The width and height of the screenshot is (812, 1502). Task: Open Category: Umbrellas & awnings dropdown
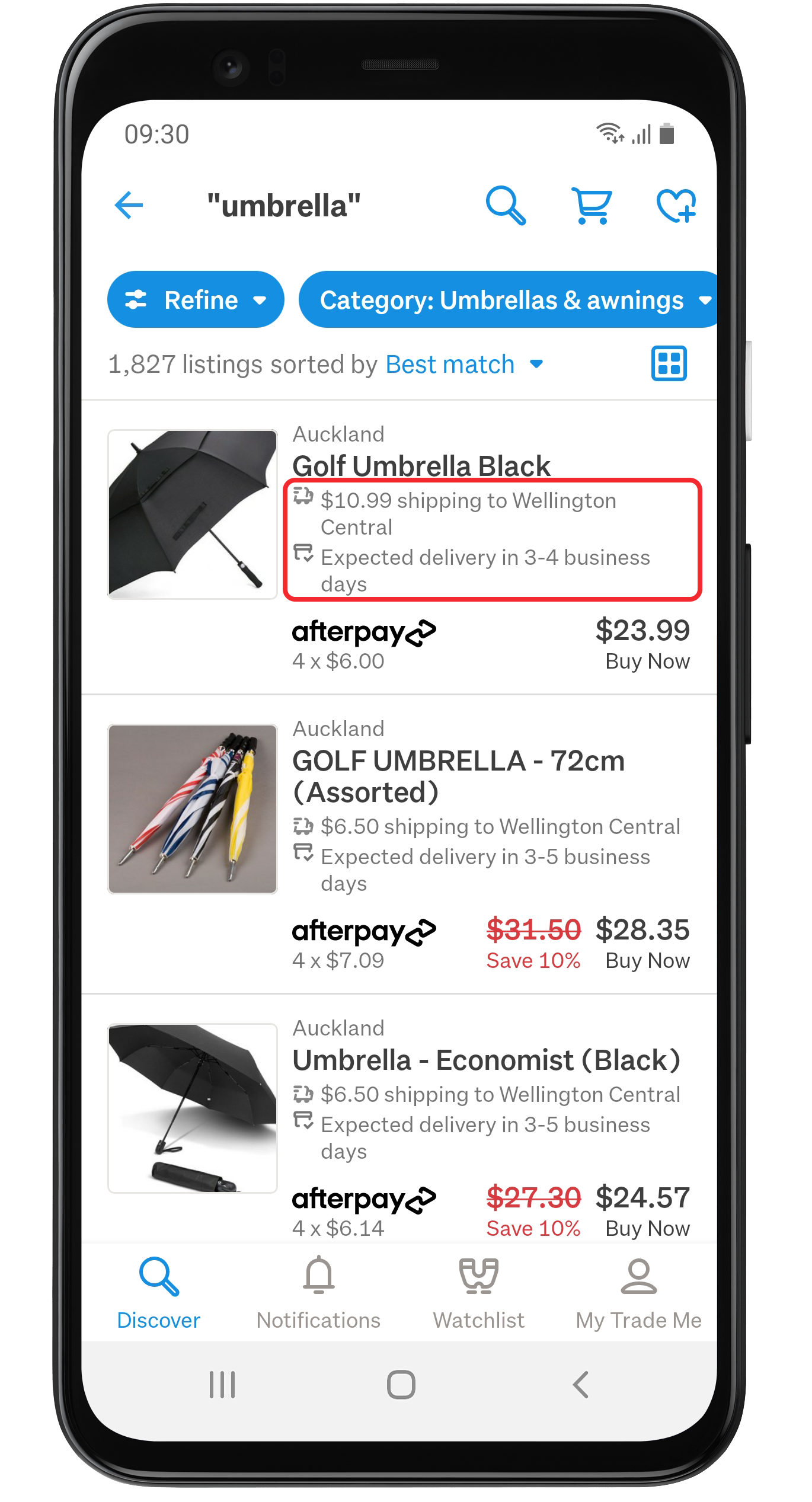508,300
